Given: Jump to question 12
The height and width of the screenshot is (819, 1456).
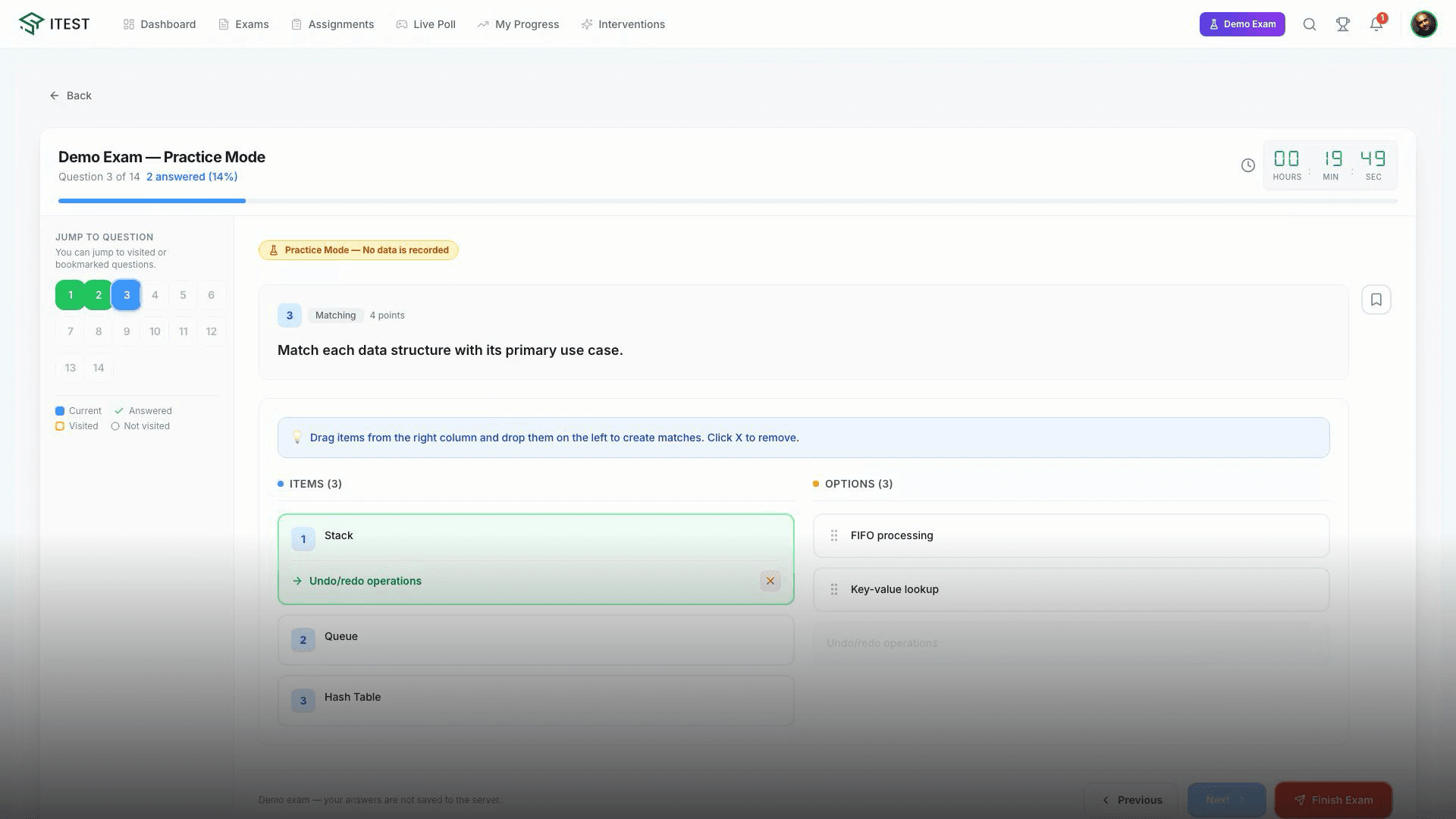Looking at the screenshot, I should (x=212, y=331).
